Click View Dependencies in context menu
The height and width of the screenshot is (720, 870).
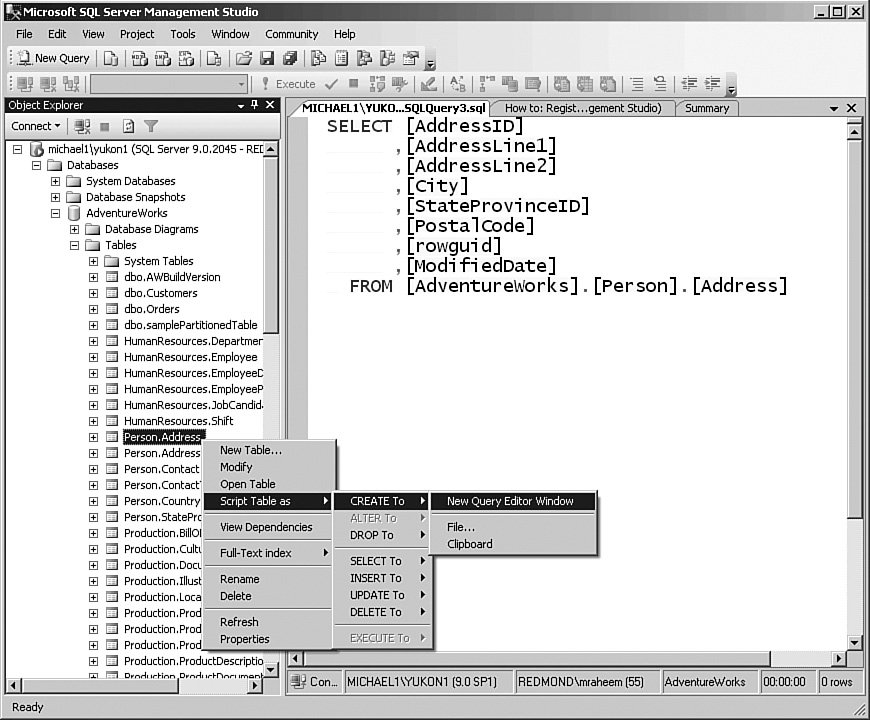pyautogui.click(x=269, y=528)
